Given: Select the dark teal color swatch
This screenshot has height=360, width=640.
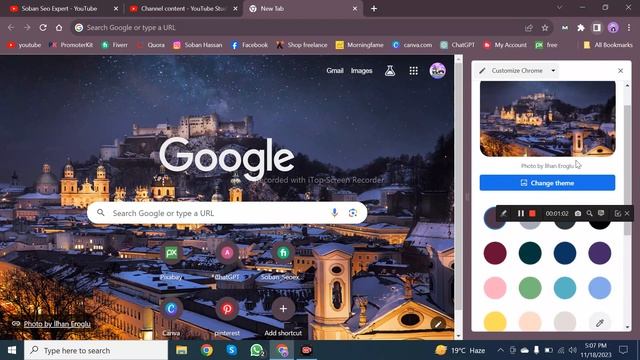Looking at the screenshot, I should tap(530, 253).
